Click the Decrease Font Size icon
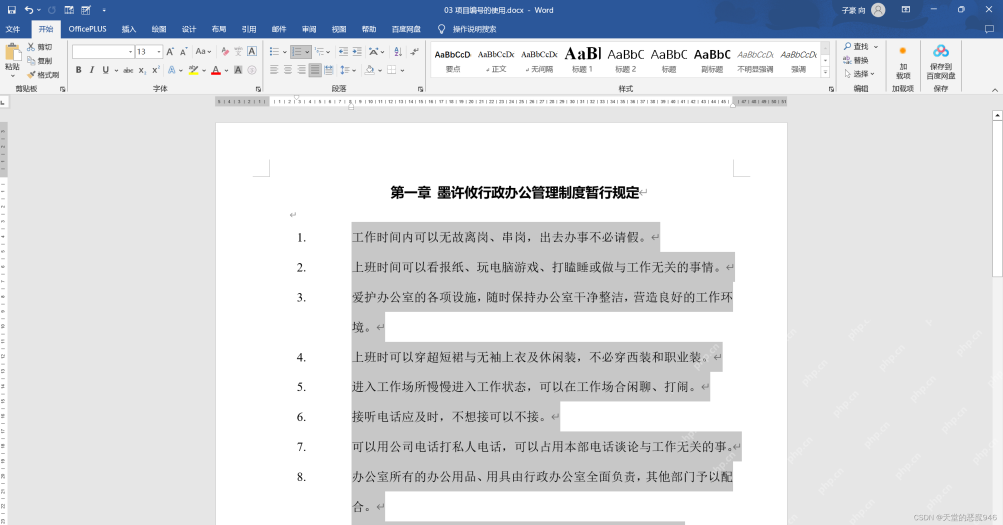 pyautogui.click(x=184, y=51)
